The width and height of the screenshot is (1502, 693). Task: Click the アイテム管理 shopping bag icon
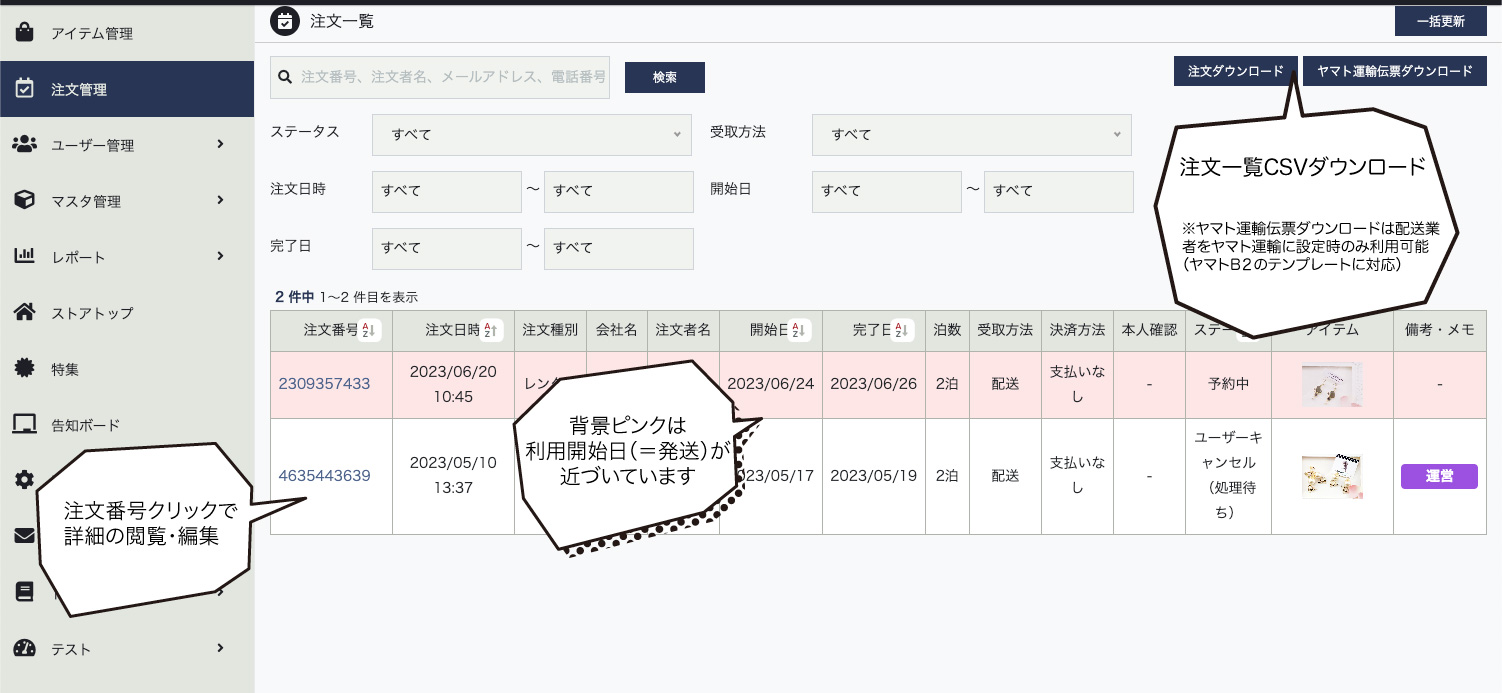tap(25, 33)
